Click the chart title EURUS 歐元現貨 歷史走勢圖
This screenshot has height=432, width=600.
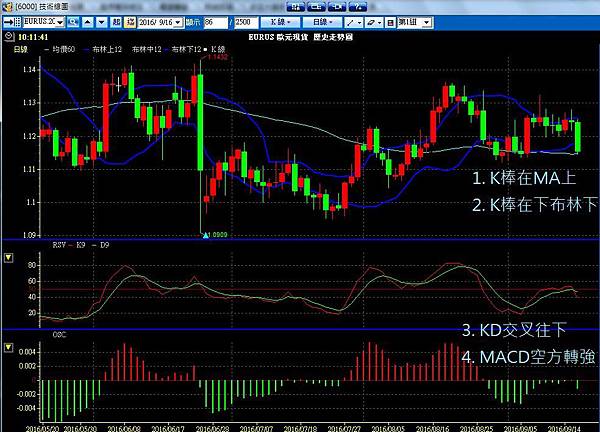coord(300,37)
